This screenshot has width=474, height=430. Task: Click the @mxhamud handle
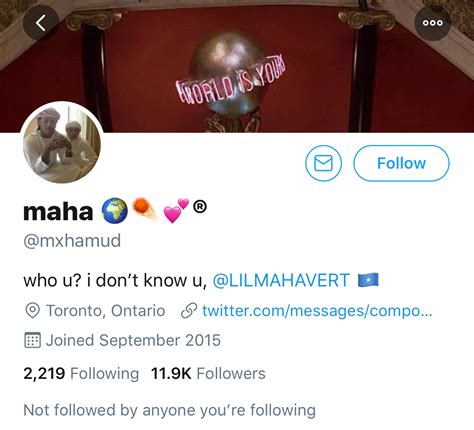pyautogui.click(x=72, y=241)
